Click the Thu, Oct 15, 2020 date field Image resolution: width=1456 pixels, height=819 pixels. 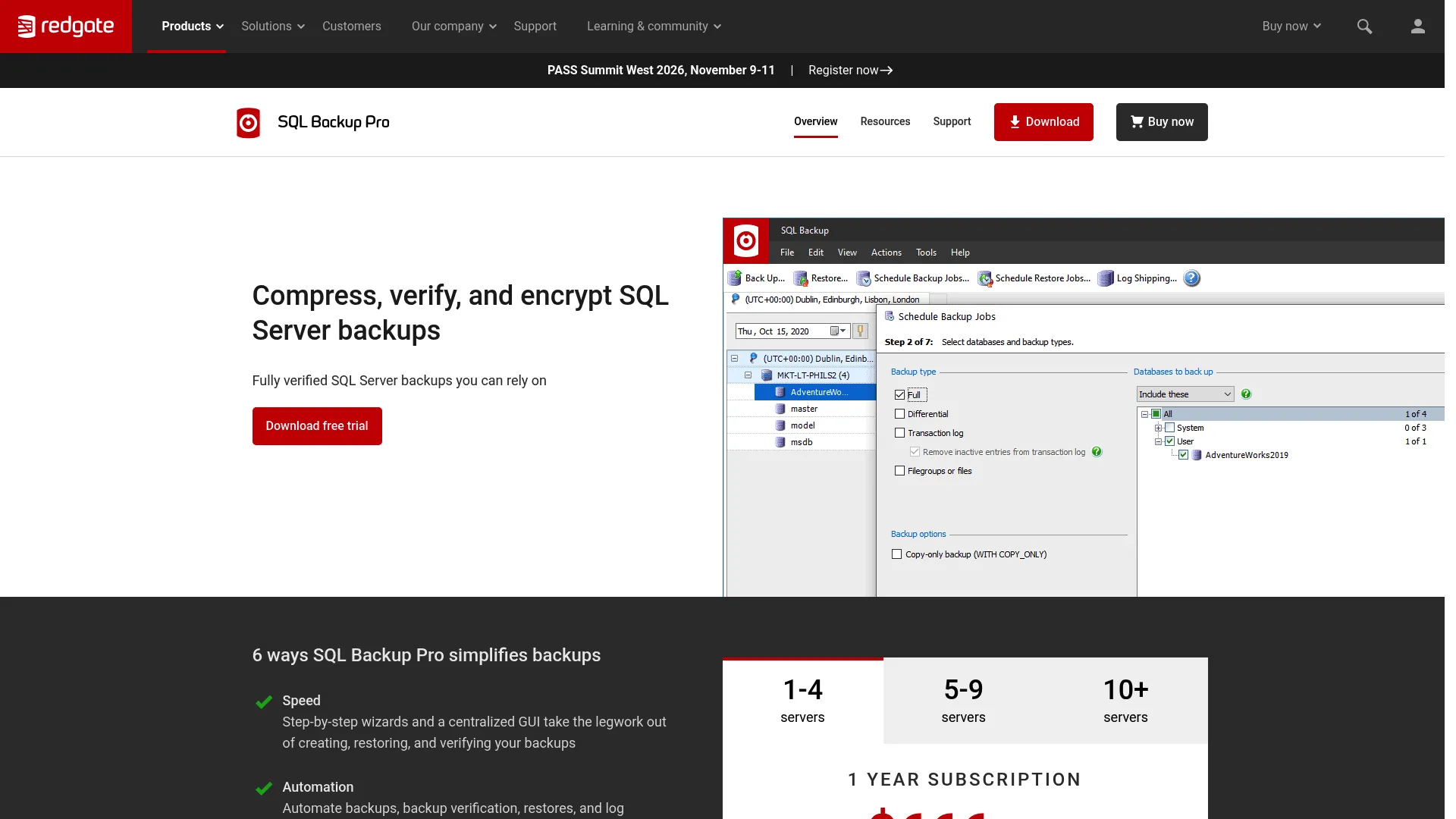click(x=792, y=331)
